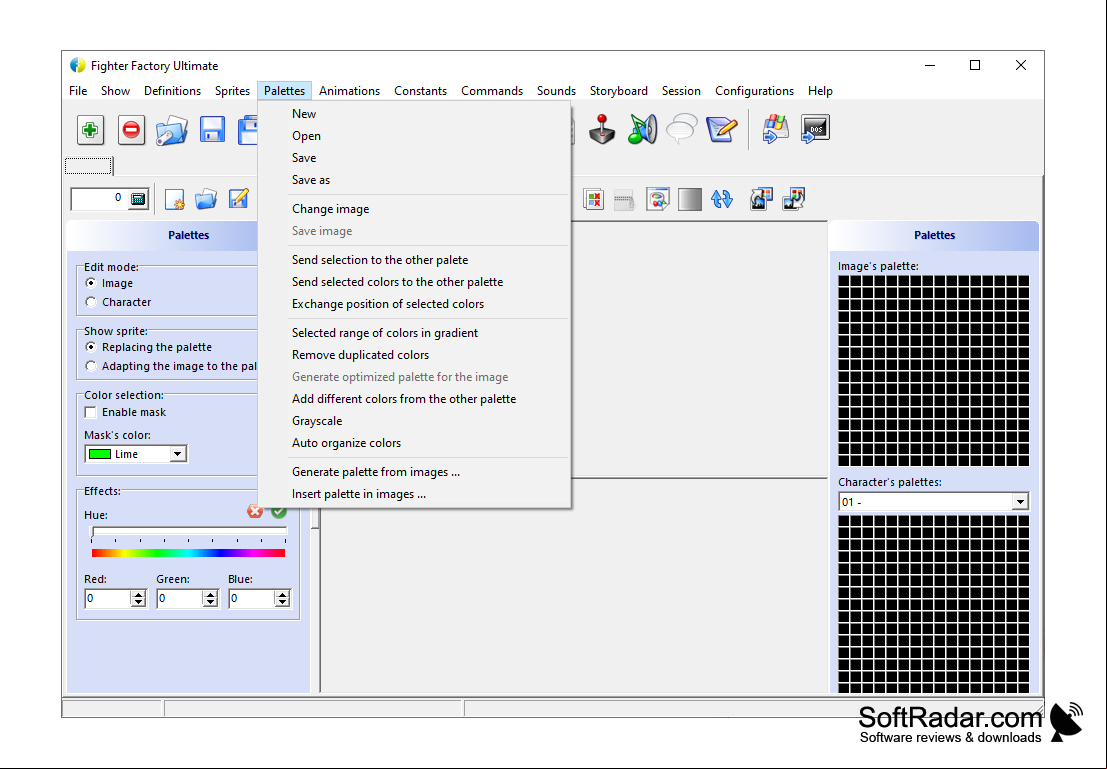1107x769 pixels.
Task: Click the Hue slider thumb
Action: (x=92, y=532)
